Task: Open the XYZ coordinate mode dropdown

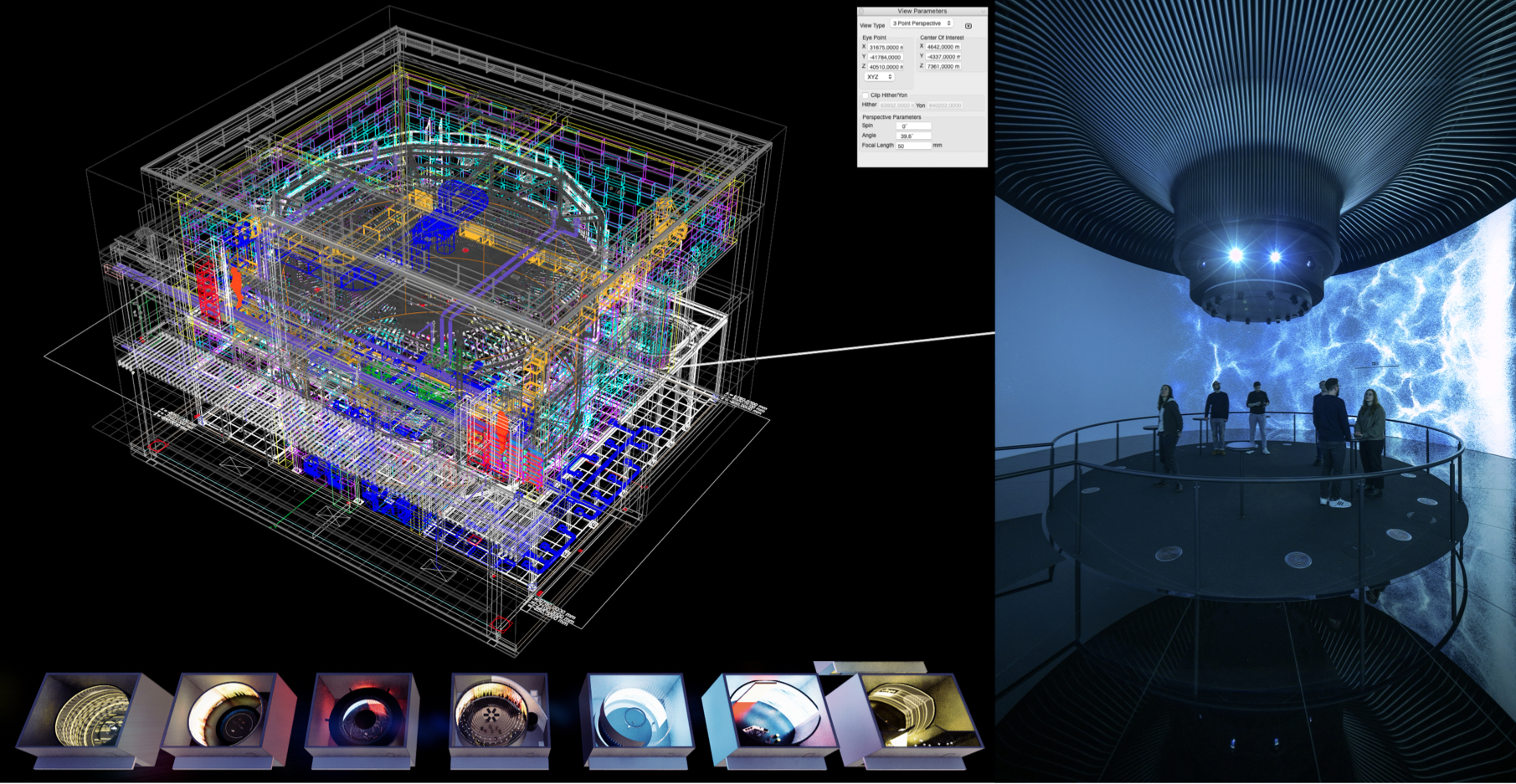Action: 879,77
